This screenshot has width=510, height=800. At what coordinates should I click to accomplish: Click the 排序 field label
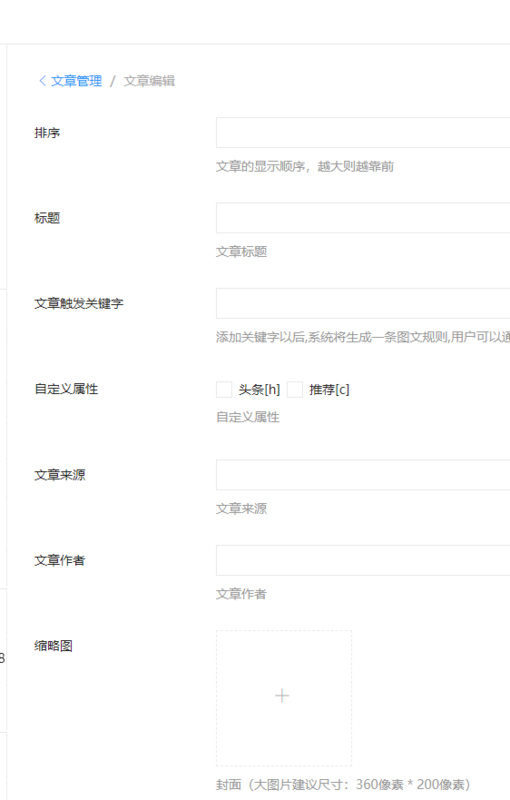click(47, 133)
